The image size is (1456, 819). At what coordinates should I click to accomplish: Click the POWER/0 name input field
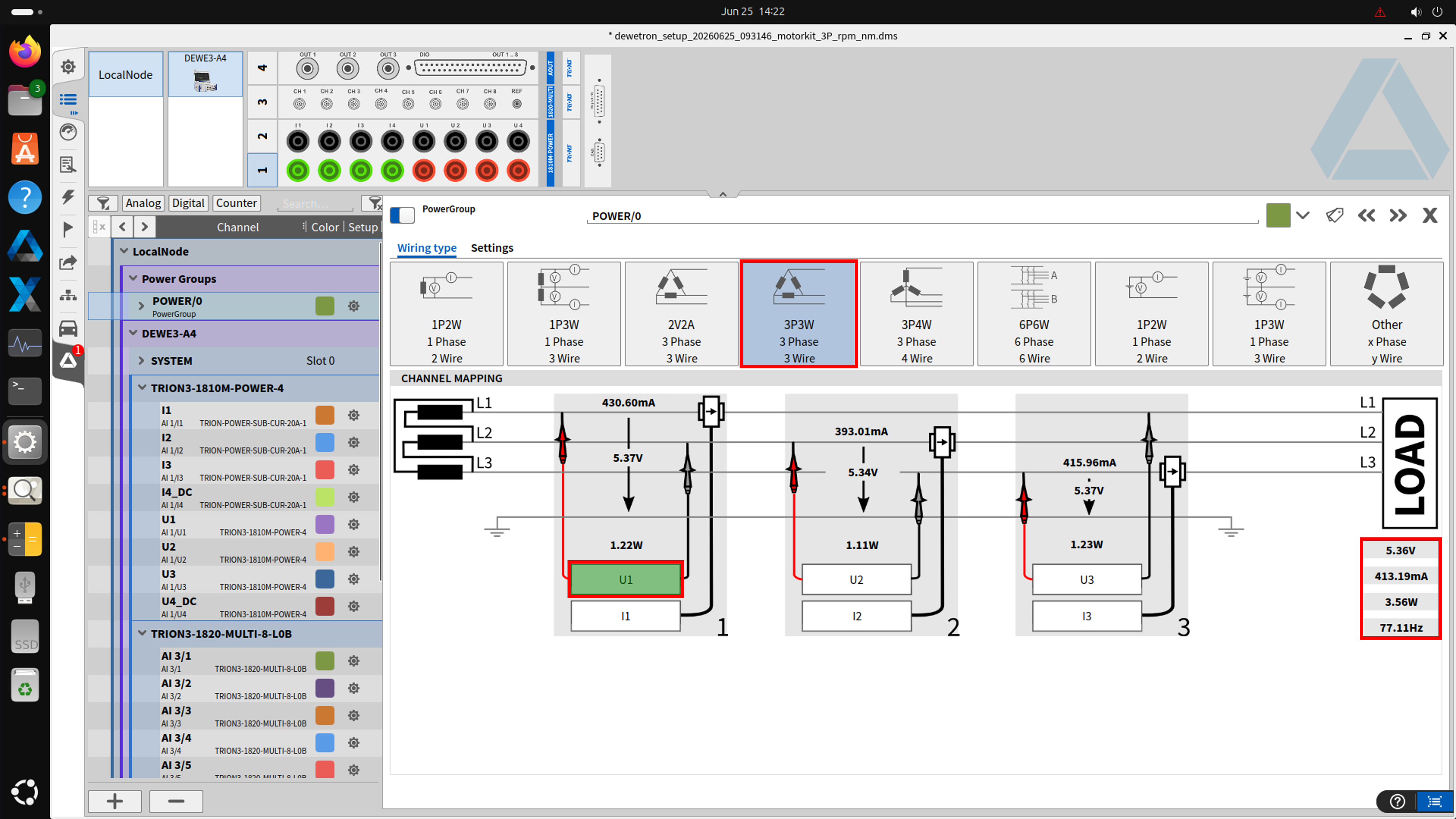tap(923, 216)
